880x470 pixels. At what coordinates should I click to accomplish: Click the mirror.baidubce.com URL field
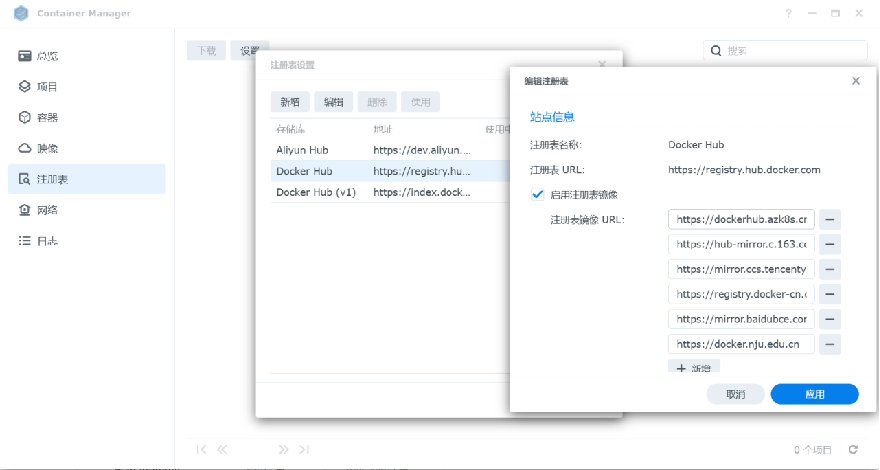click(741, 320)
